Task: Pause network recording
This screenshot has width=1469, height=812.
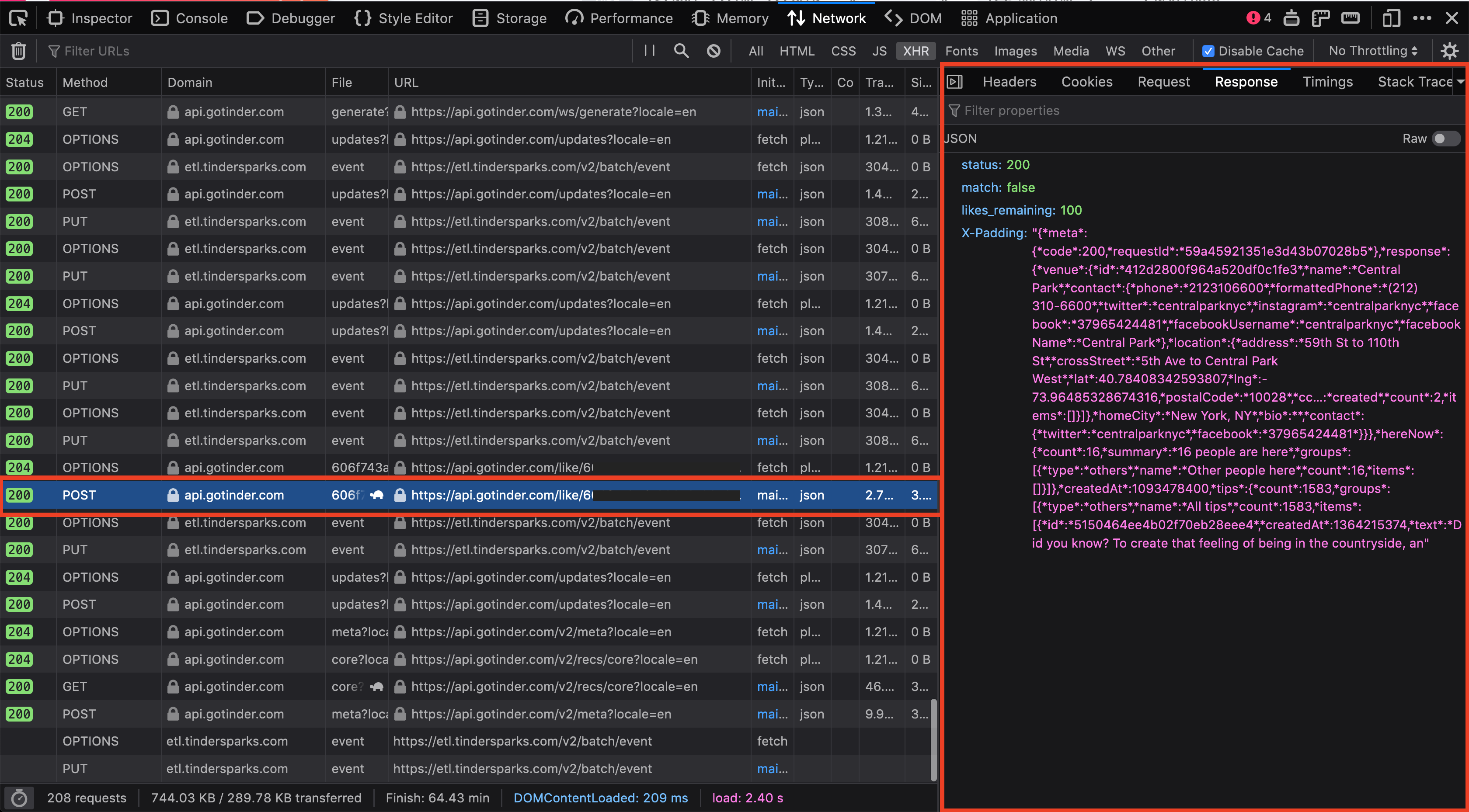Action: tap(649, 51)
